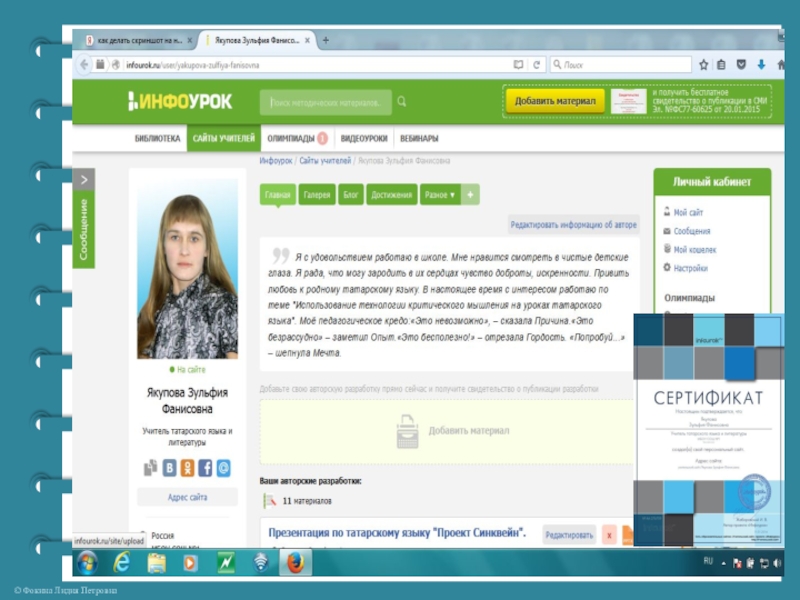The width and height of the screenshot is (800, 600).
Task: Open Сообщения link in Личный кабинет
Action: pos(692,231)
